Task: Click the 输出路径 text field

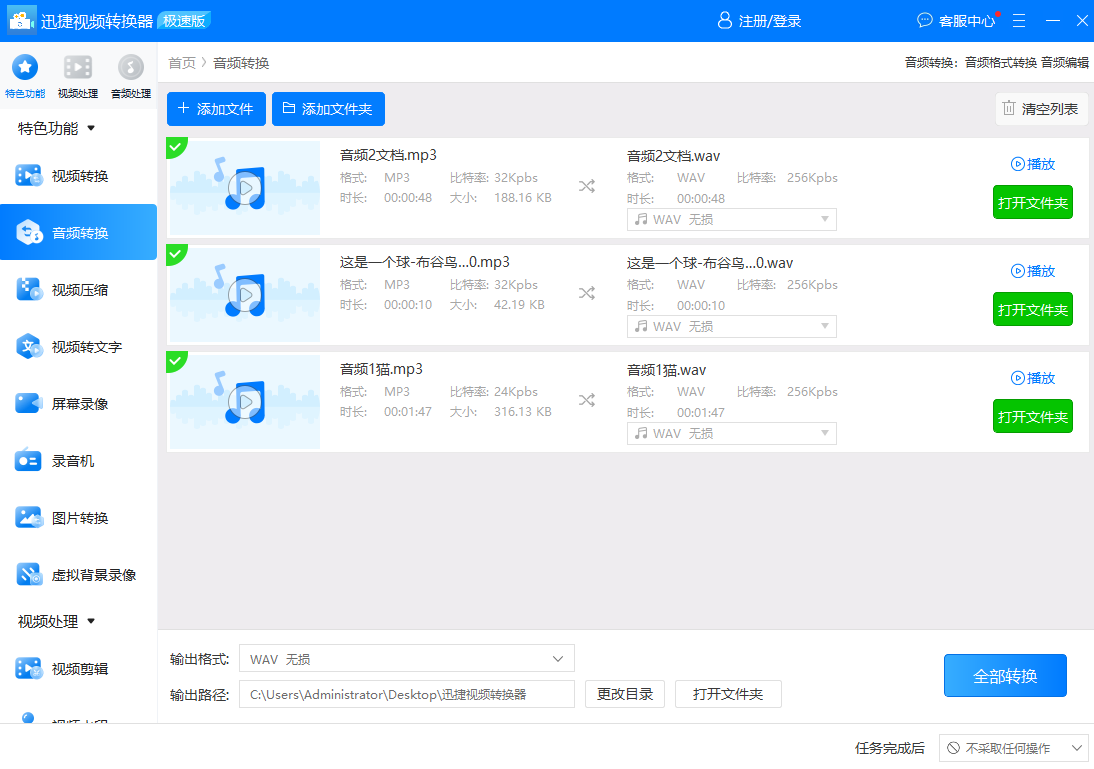Action: click(406, 694)
